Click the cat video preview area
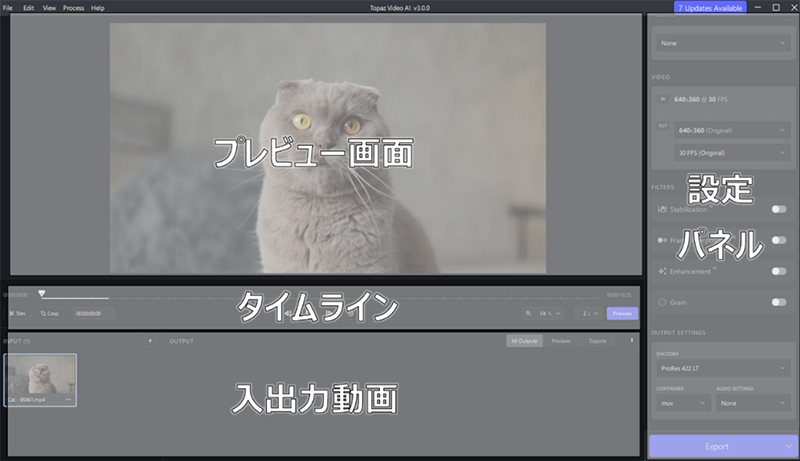The image size is (800, 461). point(328,148)
